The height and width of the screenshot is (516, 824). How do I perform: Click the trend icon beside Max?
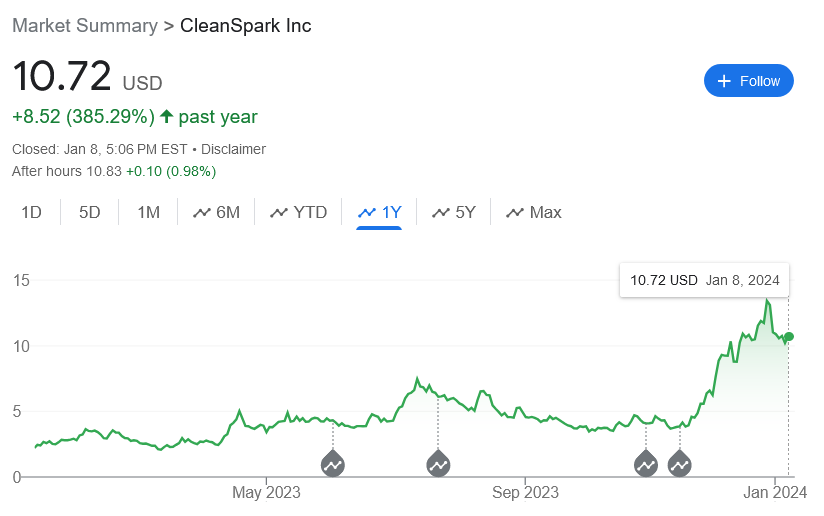pyautogui.click(x=515, y=213)
